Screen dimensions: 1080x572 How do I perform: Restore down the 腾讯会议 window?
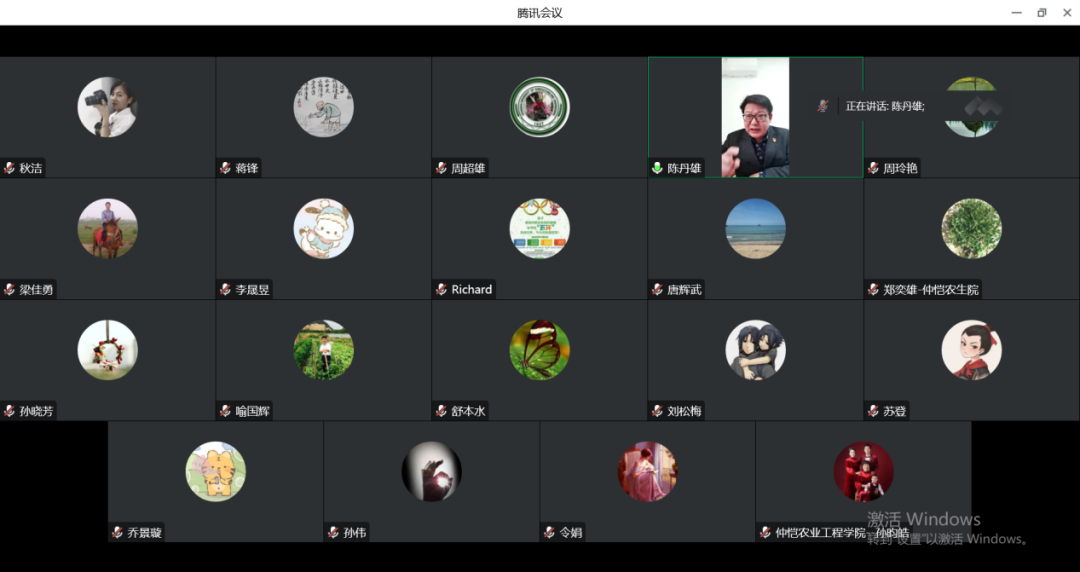tap(1041, 13)
